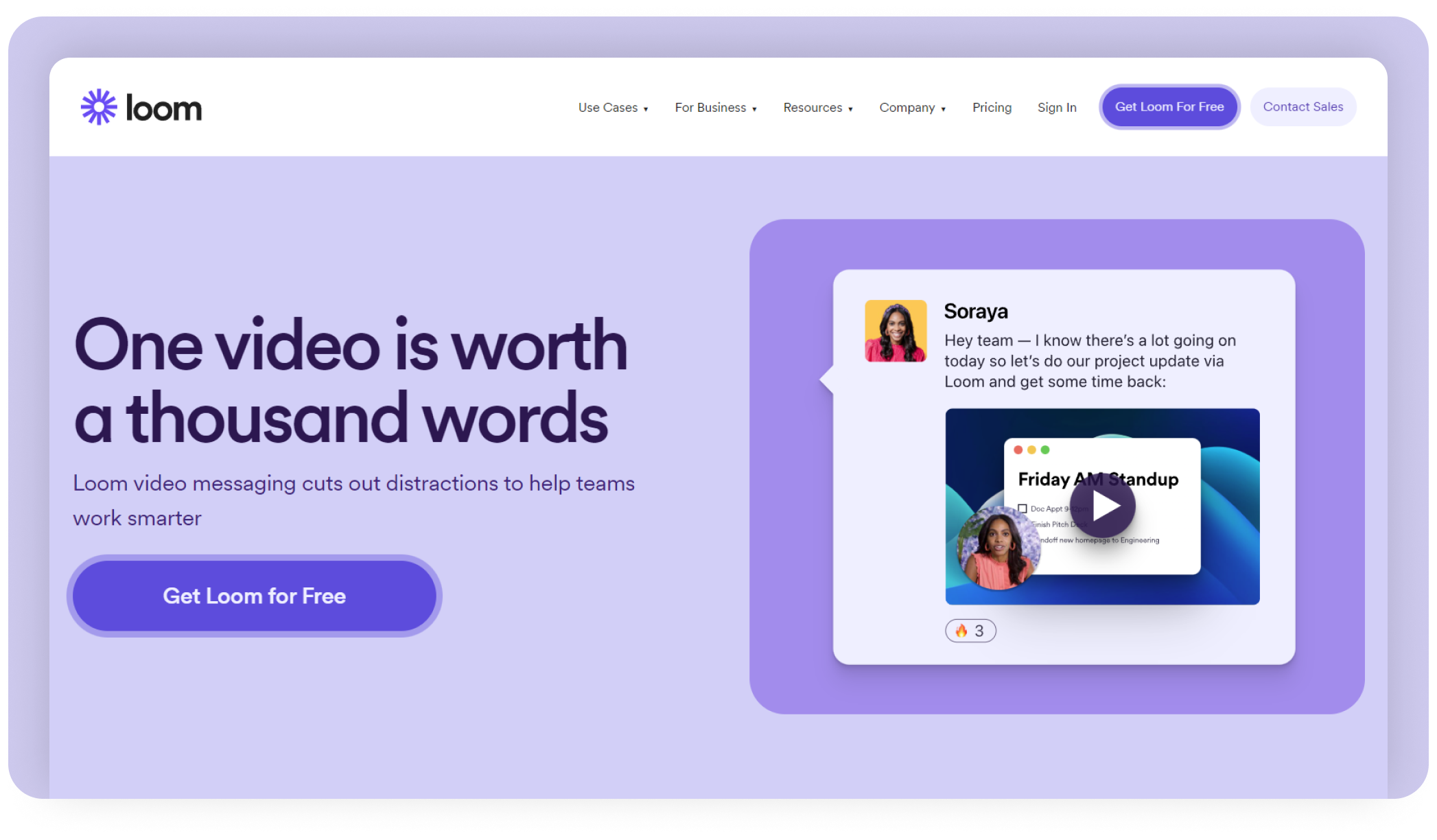This screenshot has width=1437, height=840.
Task: Click the headline One video is worth
Action: click(351, 345)
